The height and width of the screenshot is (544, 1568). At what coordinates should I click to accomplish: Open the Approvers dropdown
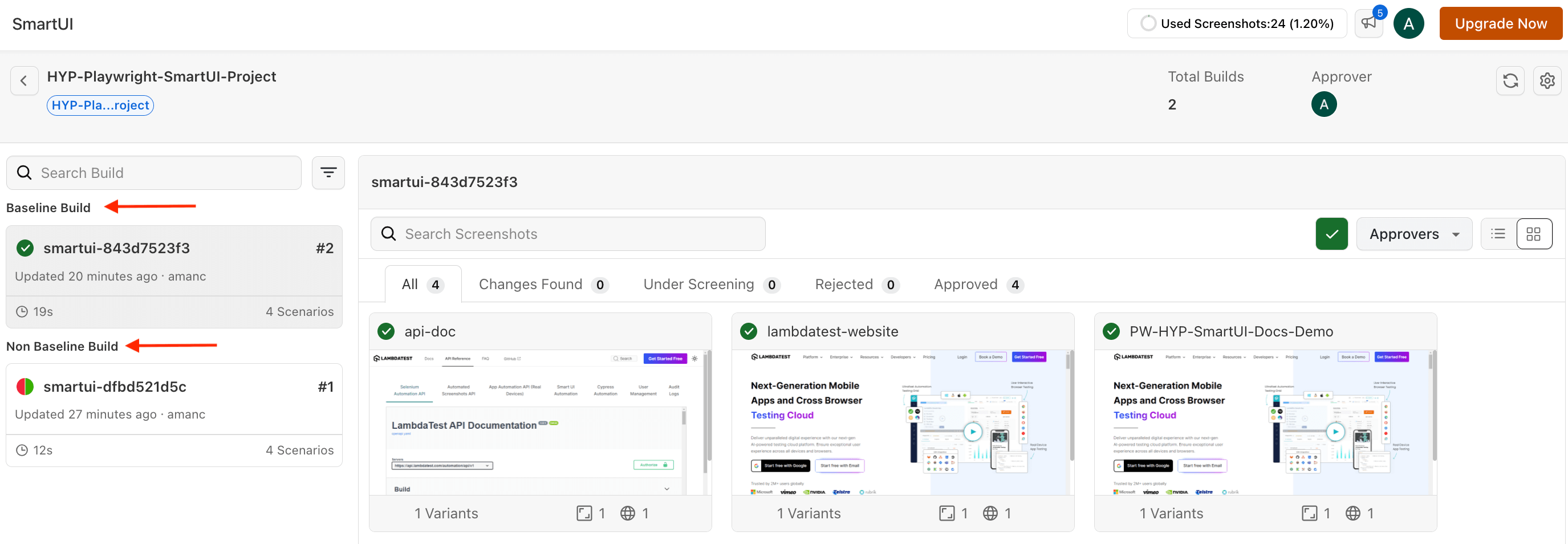click(1414, 234)
